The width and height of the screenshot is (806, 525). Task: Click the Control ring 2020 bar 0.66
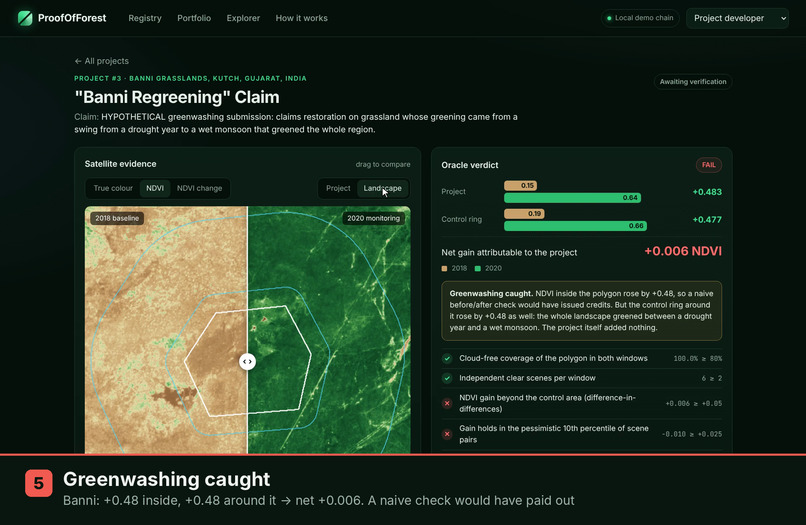click(x=575, y=226)
